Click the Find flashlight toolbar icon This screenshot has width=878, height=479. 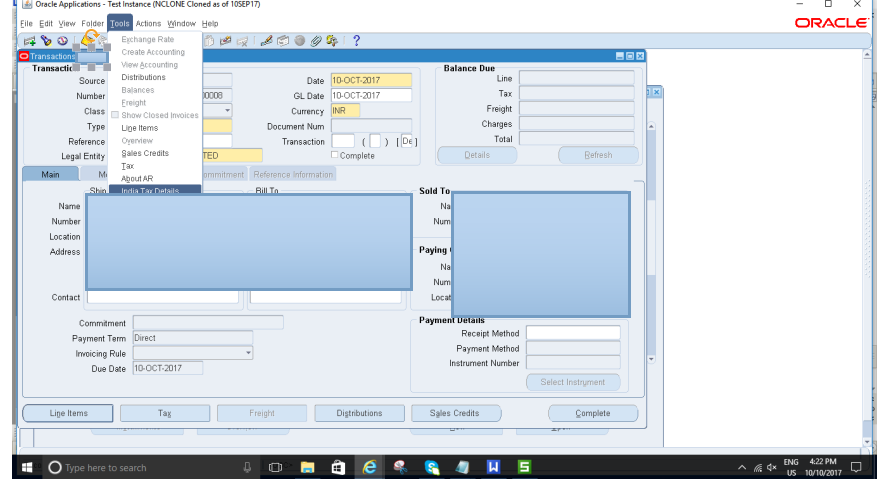tap(46, 41)
